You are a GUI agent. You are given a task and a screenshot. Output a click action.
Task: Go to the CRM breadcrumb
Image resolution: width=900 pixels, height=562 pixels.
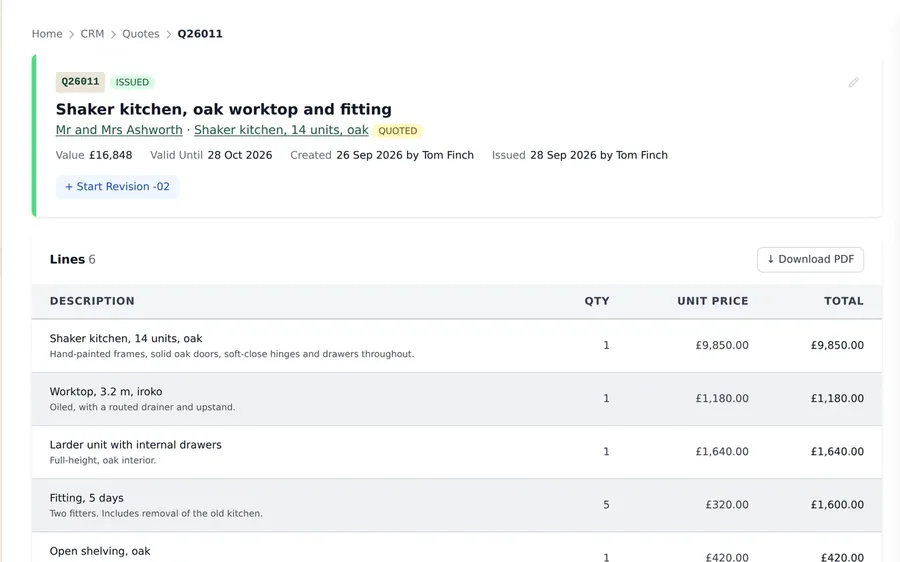pyautogui.click(x=92, y=34)
